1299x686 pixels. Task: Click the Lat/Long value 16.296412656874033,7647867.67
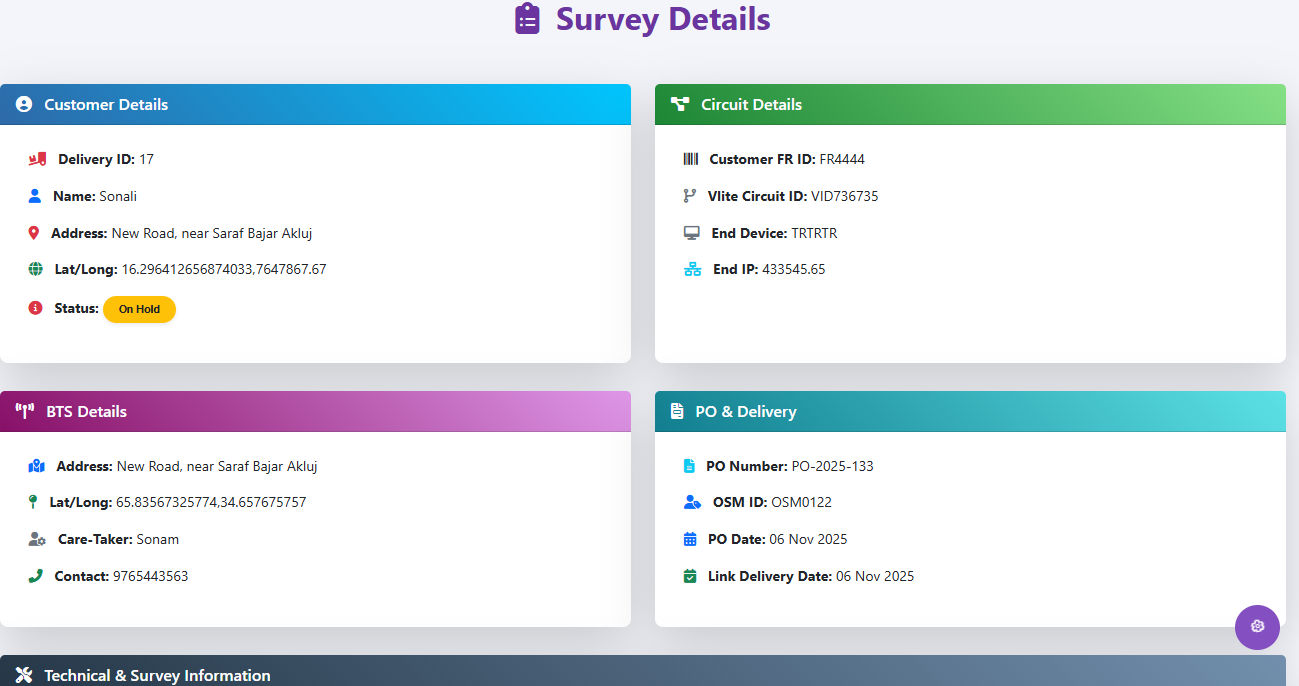tap(224, 269)
